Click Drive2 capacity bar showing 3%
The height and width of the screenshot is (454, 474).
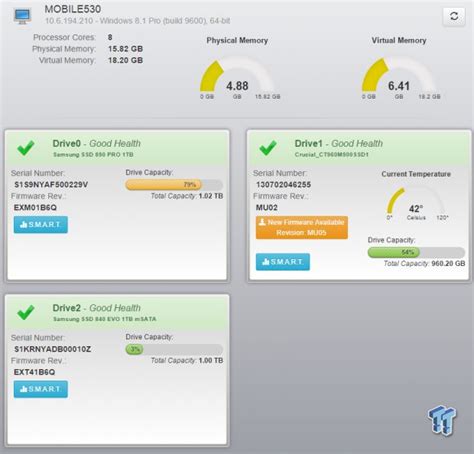point(174,349)
